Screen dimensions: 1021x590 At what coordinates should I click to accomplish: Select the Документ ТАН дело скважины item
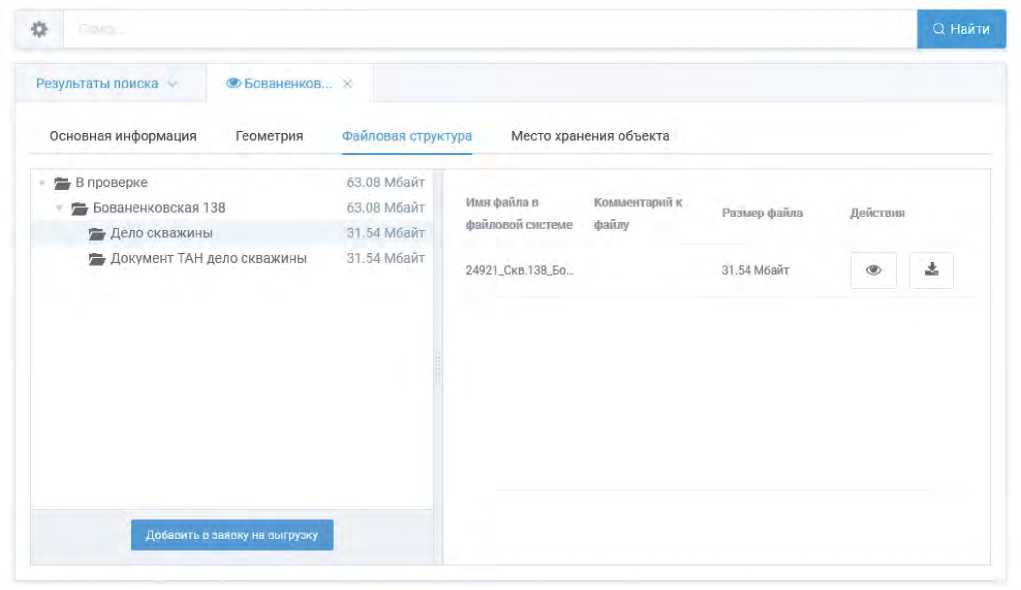pyautogui.click(x=208, y=259)
